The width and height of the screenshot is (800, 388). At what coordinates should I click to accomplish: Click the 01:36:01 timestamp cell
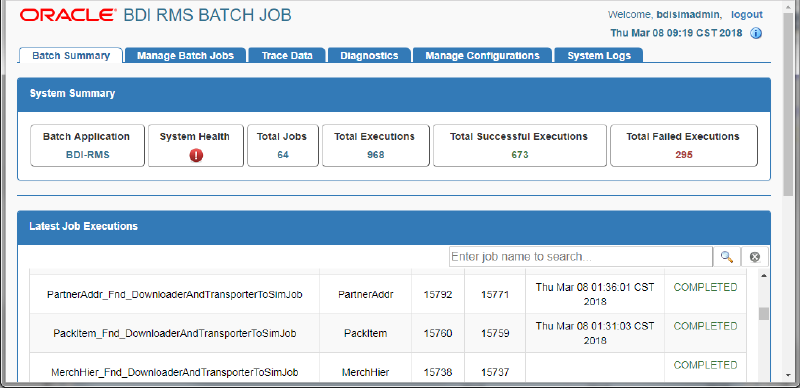595,294
